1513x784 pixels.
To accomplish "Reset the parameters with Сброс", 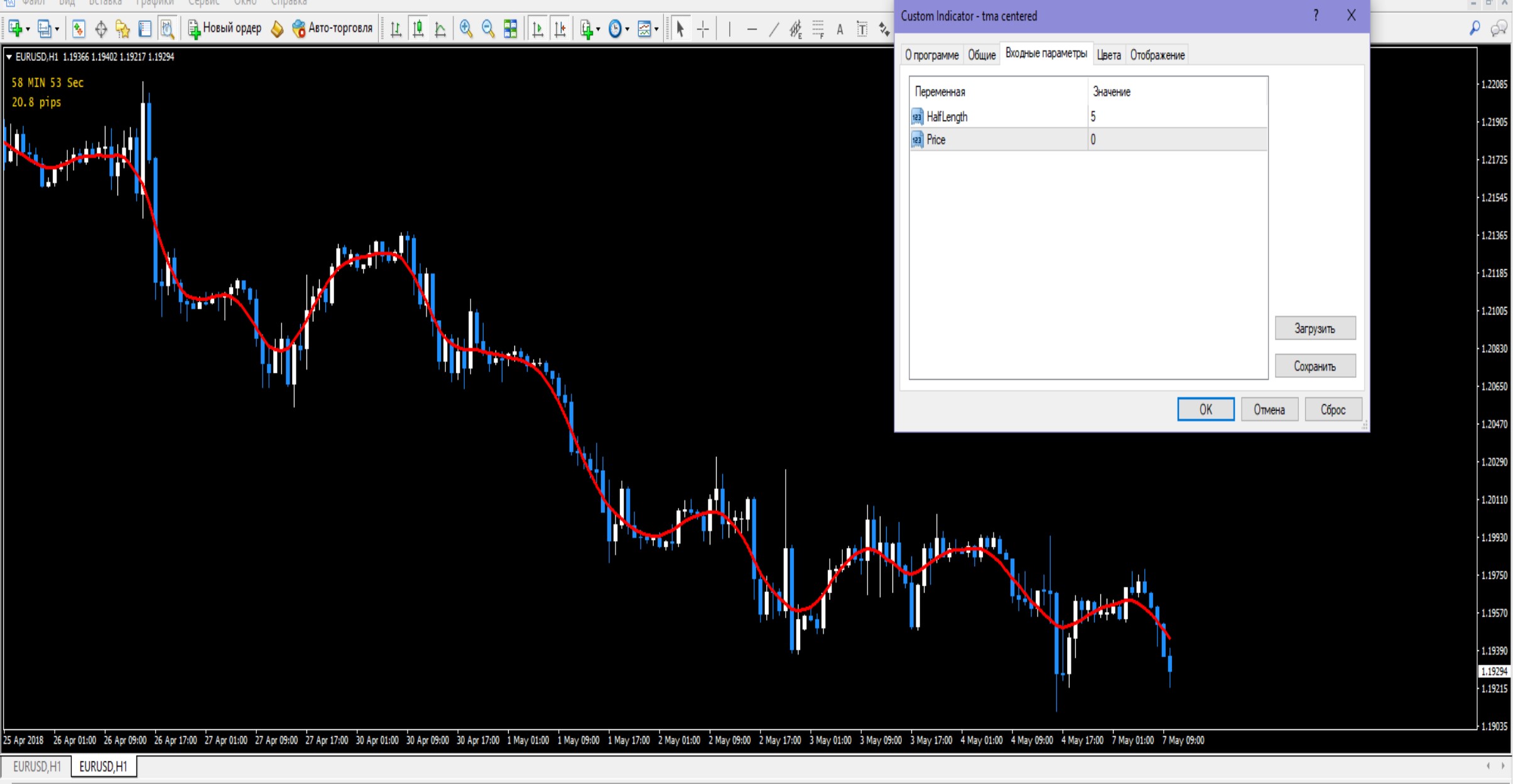I will tap(1333, 409).
